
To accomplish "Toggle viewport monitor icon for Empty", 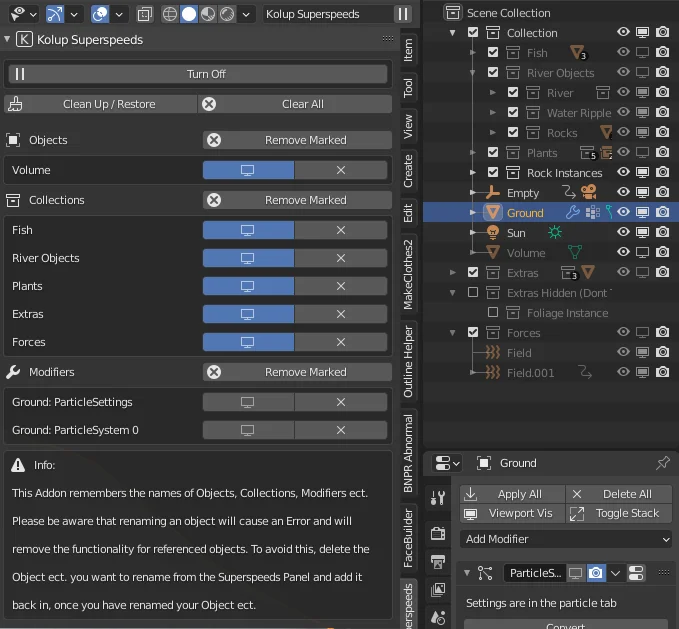I will click(642, 192).
